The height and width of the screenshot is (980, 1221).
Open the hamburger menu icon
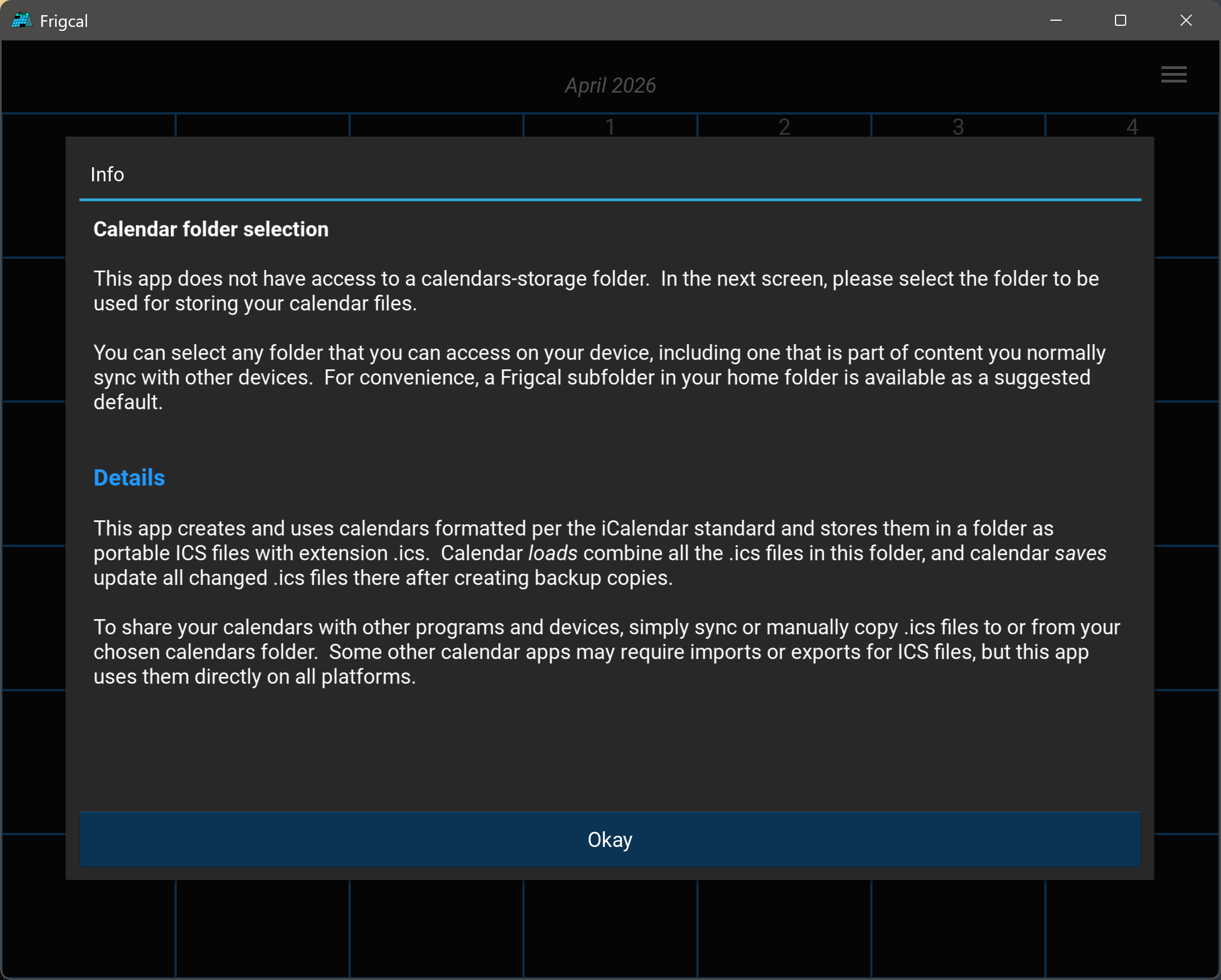[1173, 74]
